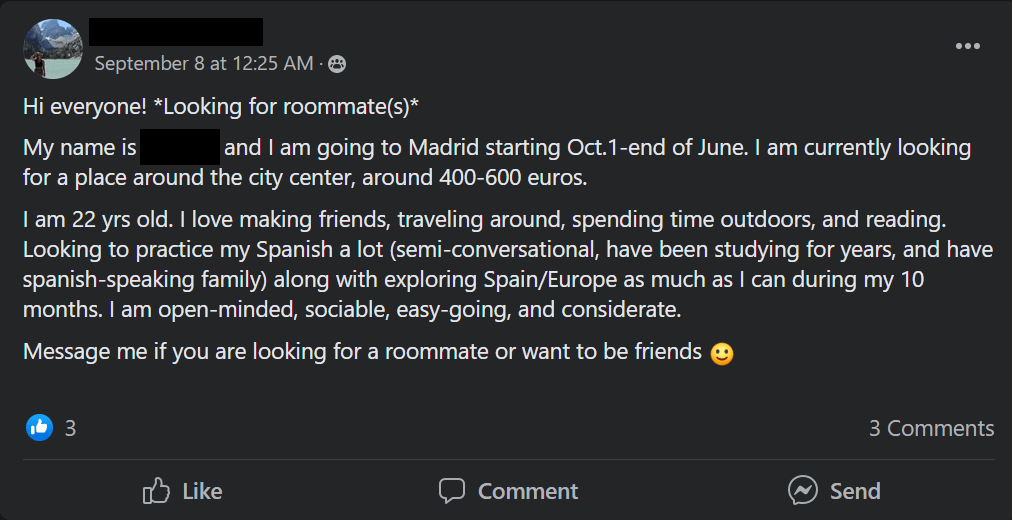This screenshot has width=1012, height=521.
Task: Open the three-dot post options menu
Action: [x=967, y=46]
